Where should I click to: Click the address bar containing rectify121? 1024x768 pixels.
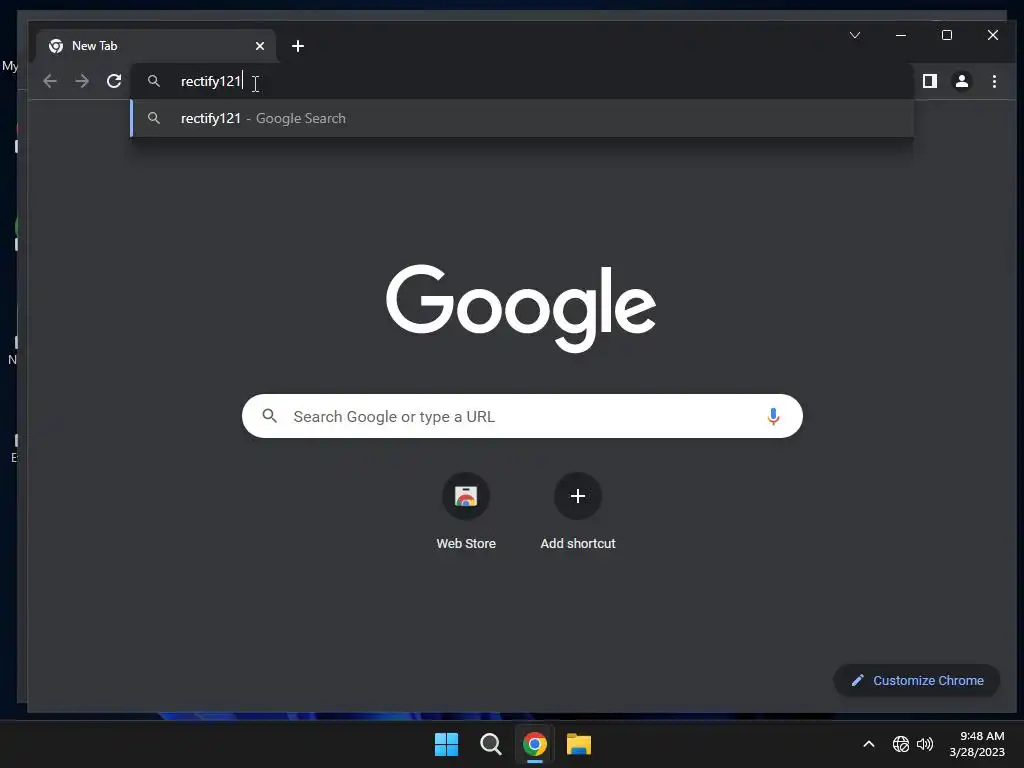tap(522, 81)
